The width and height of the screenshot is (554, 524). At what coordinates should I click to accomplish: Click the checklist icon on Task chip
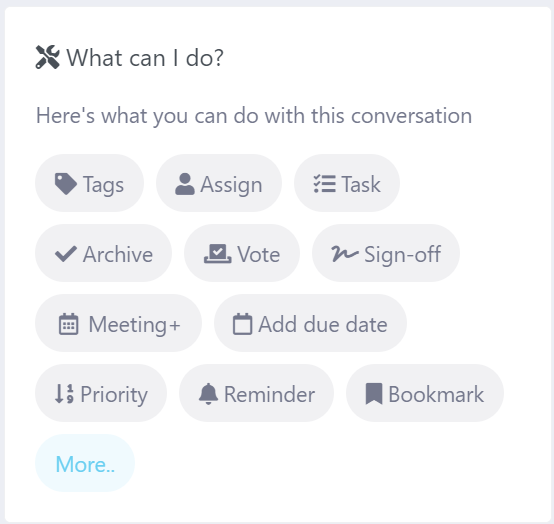tap(324, 184)
